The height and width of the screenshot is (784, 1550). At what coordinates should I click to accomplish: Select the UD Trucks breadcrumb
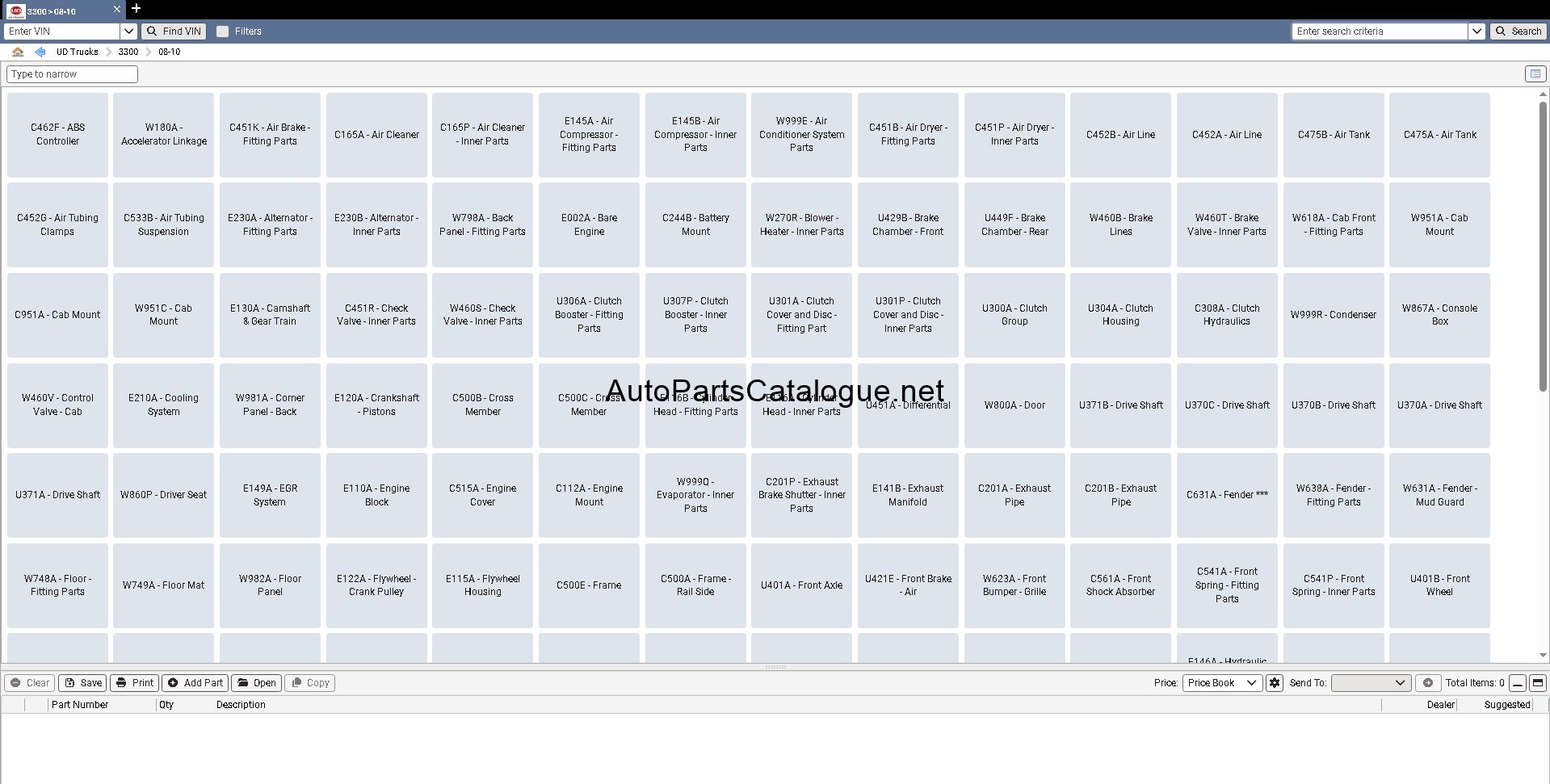[77, 52]
